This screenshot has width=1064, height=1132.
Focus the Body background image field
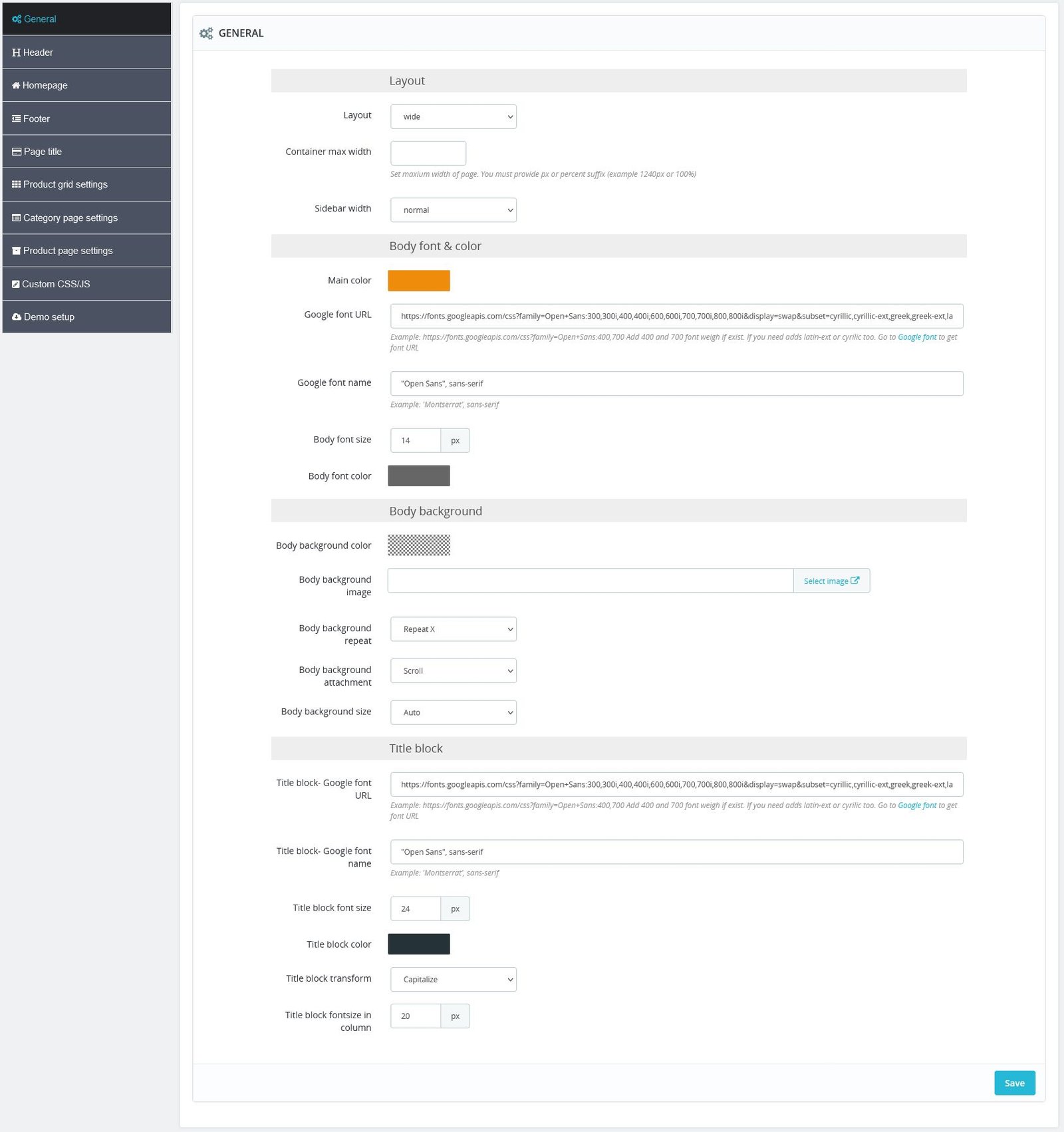591,581
